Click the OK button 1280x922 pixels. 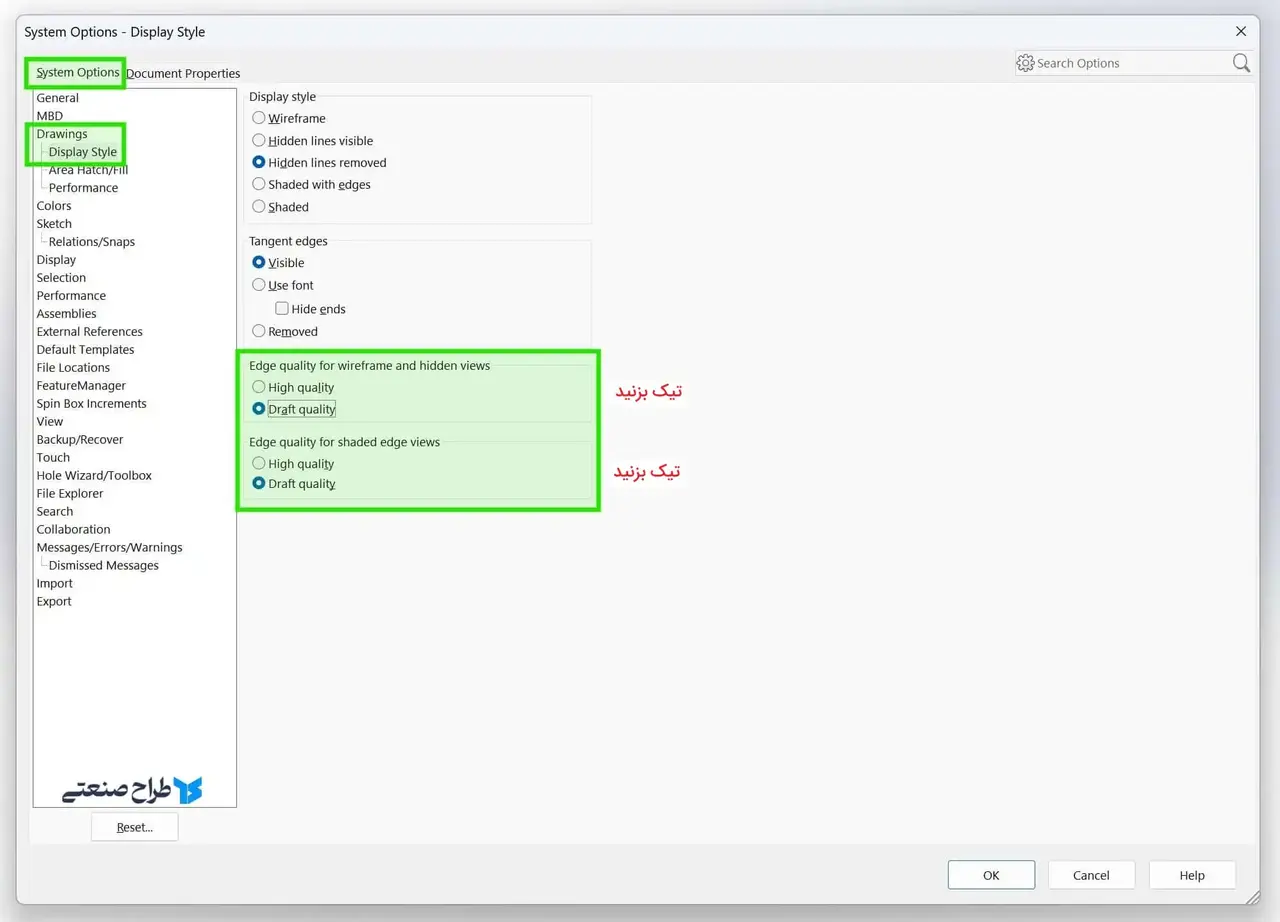(990, 875)
